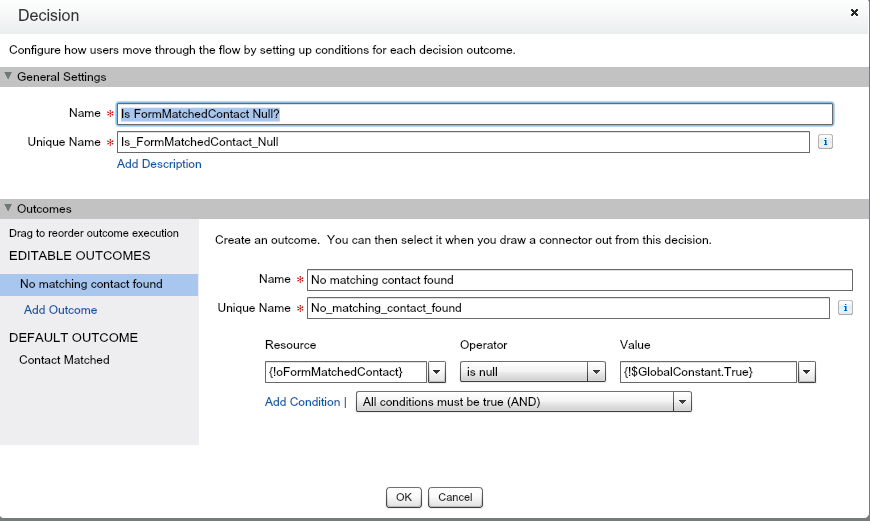Collapse the General Settings section
The width and height of the screenshot is (870, 521).
click(x=9, y=77)
